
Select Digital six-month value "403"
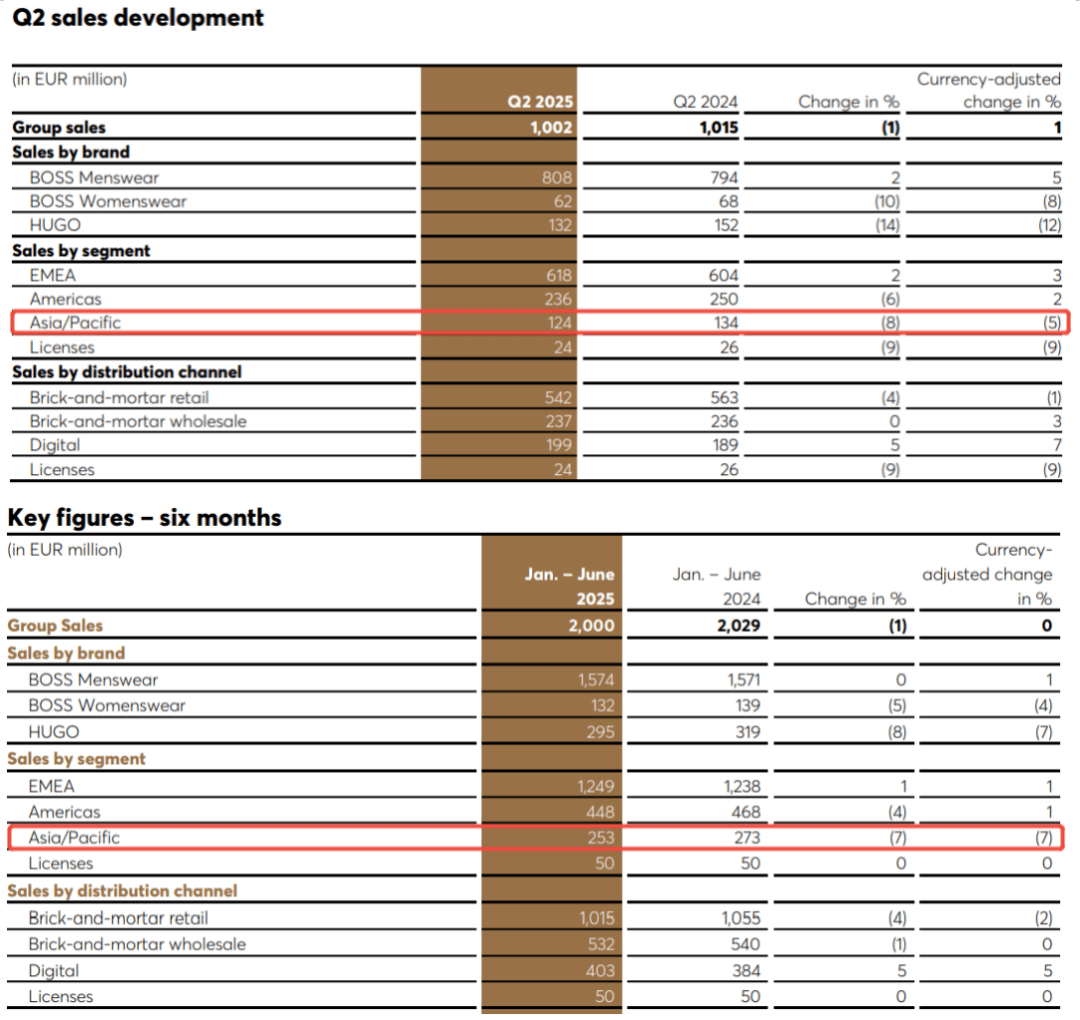600,970
